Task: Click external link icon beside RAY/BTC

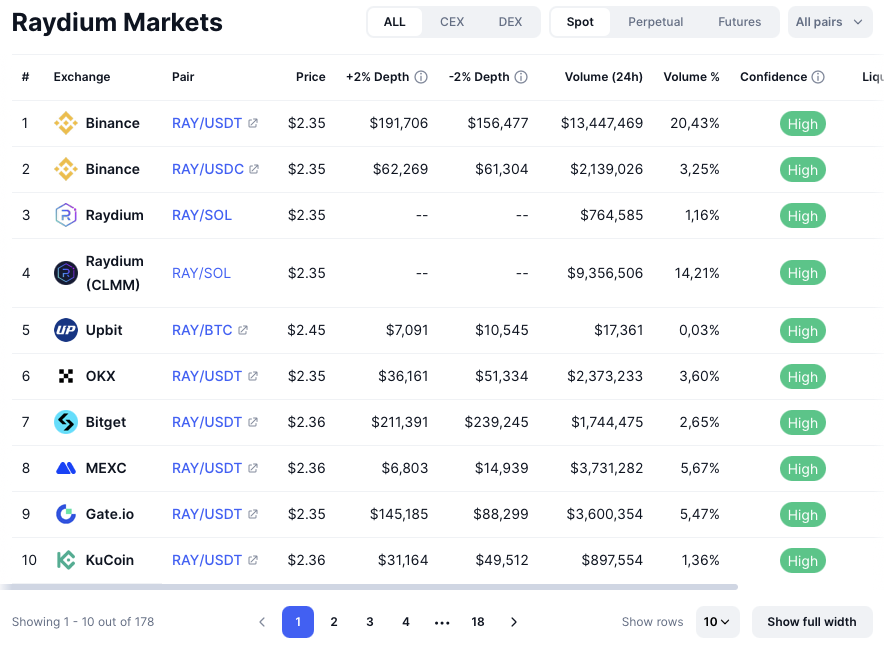Action: 243,330
